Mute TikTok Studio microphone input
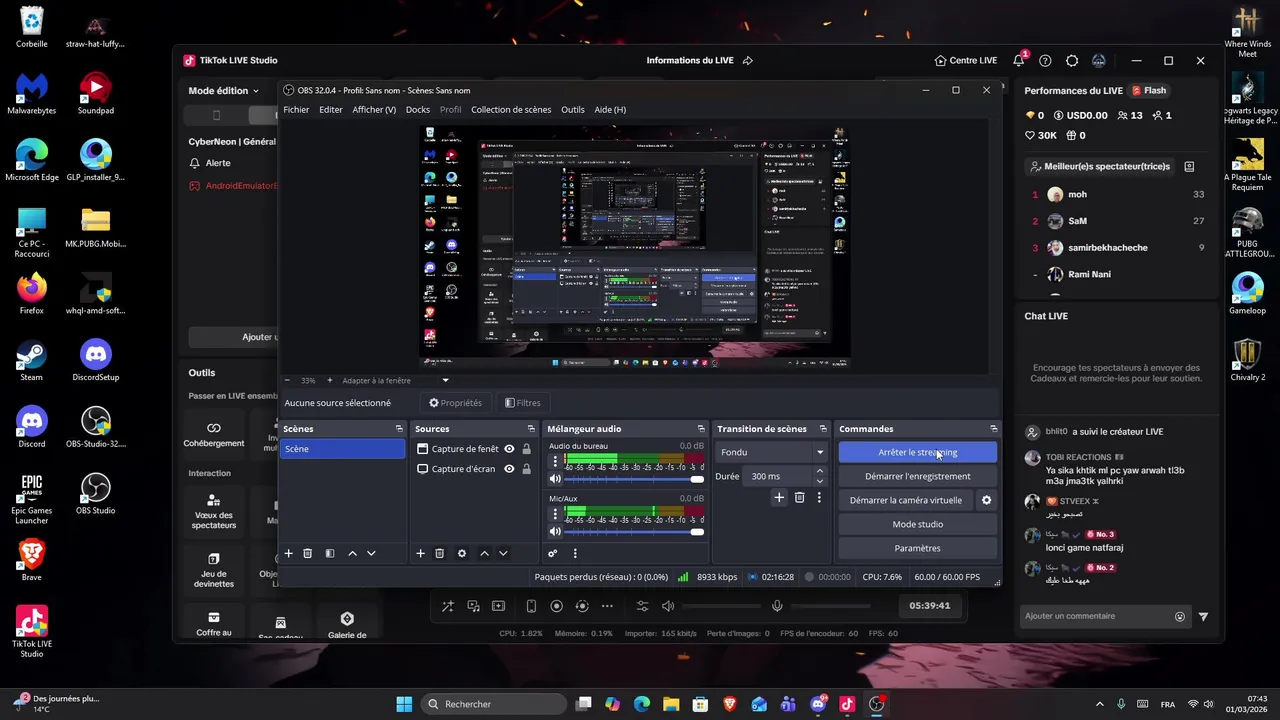Screen dimensions: 1280x720 [x=777, y=606]
